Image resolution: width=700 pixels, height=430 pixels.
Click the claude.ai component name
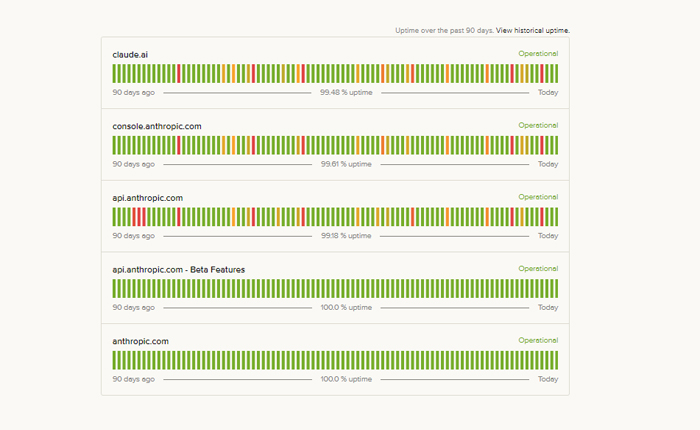pyautogui.click(x=131, y=54)
